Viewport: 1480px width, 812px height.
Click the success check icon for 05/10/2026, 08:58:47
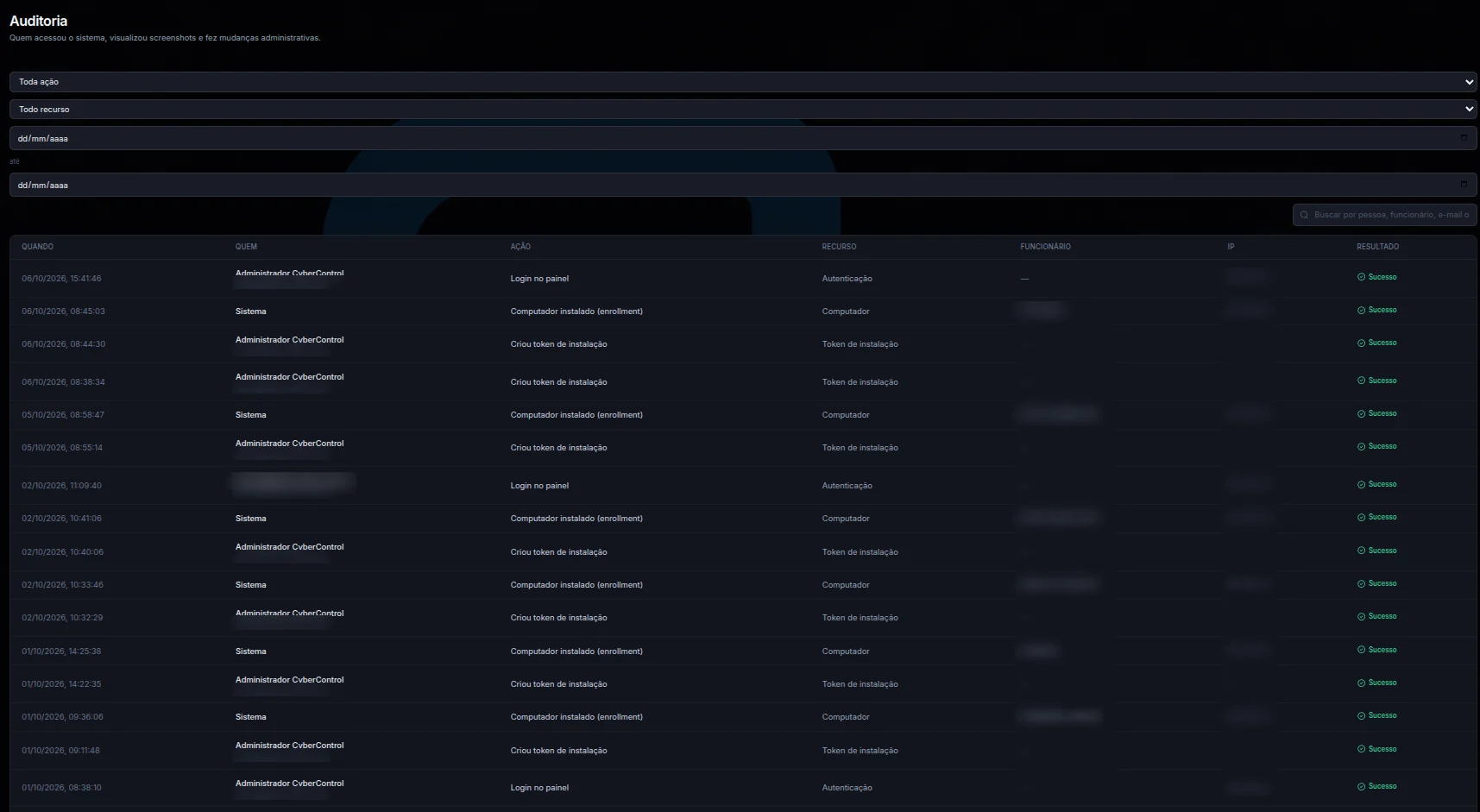pyautogui.click(x=1361, y=413)
